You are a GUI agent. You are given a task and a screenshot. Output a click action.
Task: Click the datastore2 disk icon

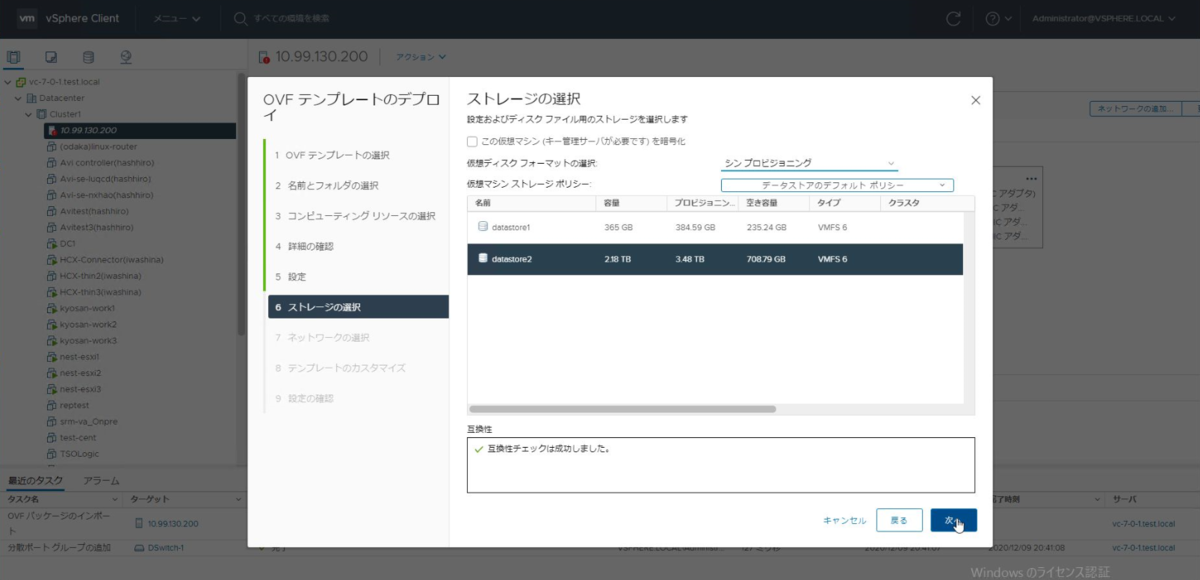483,259
